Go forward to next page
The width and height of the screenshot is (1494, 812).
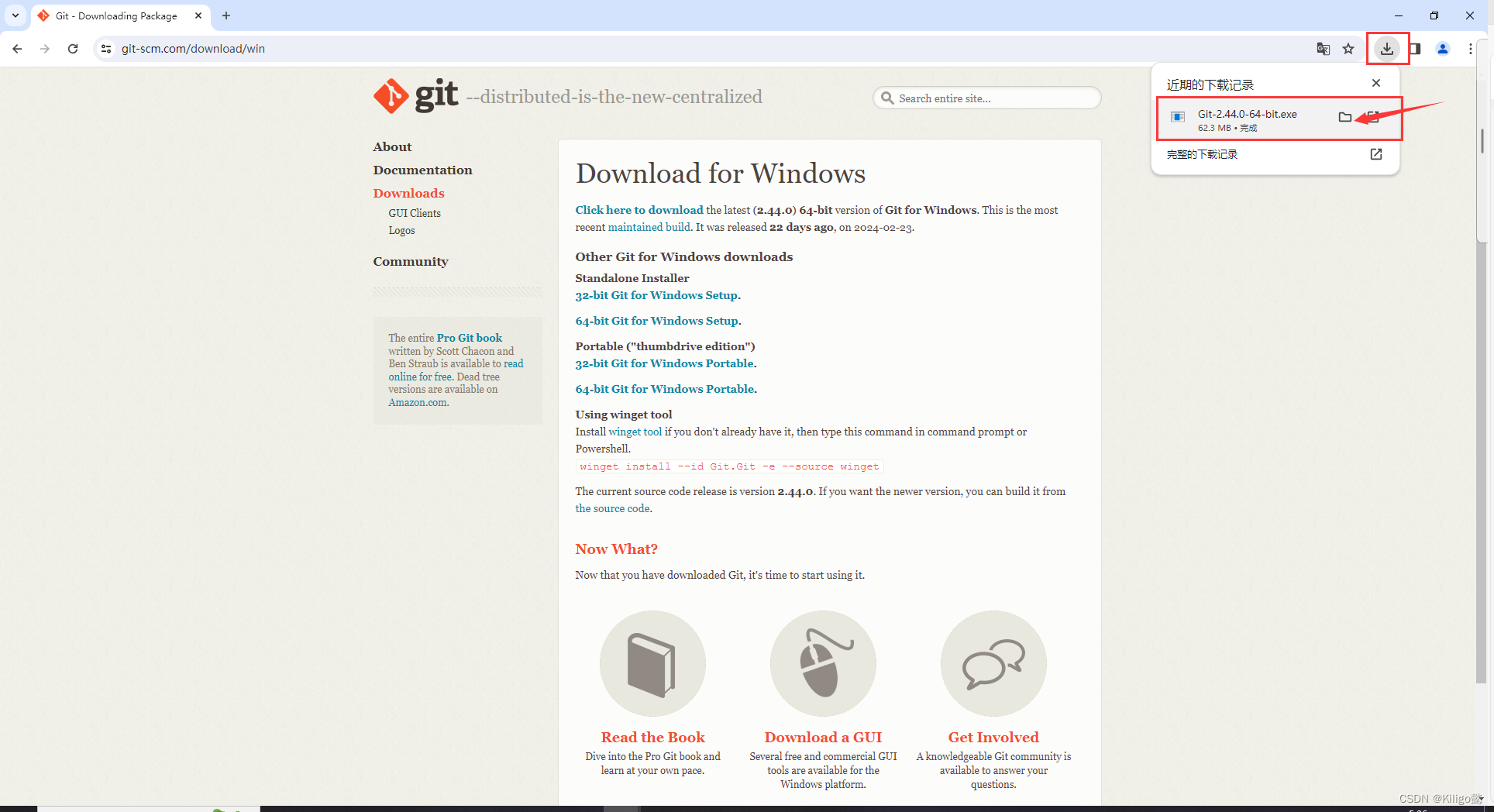tap(45, 49)
